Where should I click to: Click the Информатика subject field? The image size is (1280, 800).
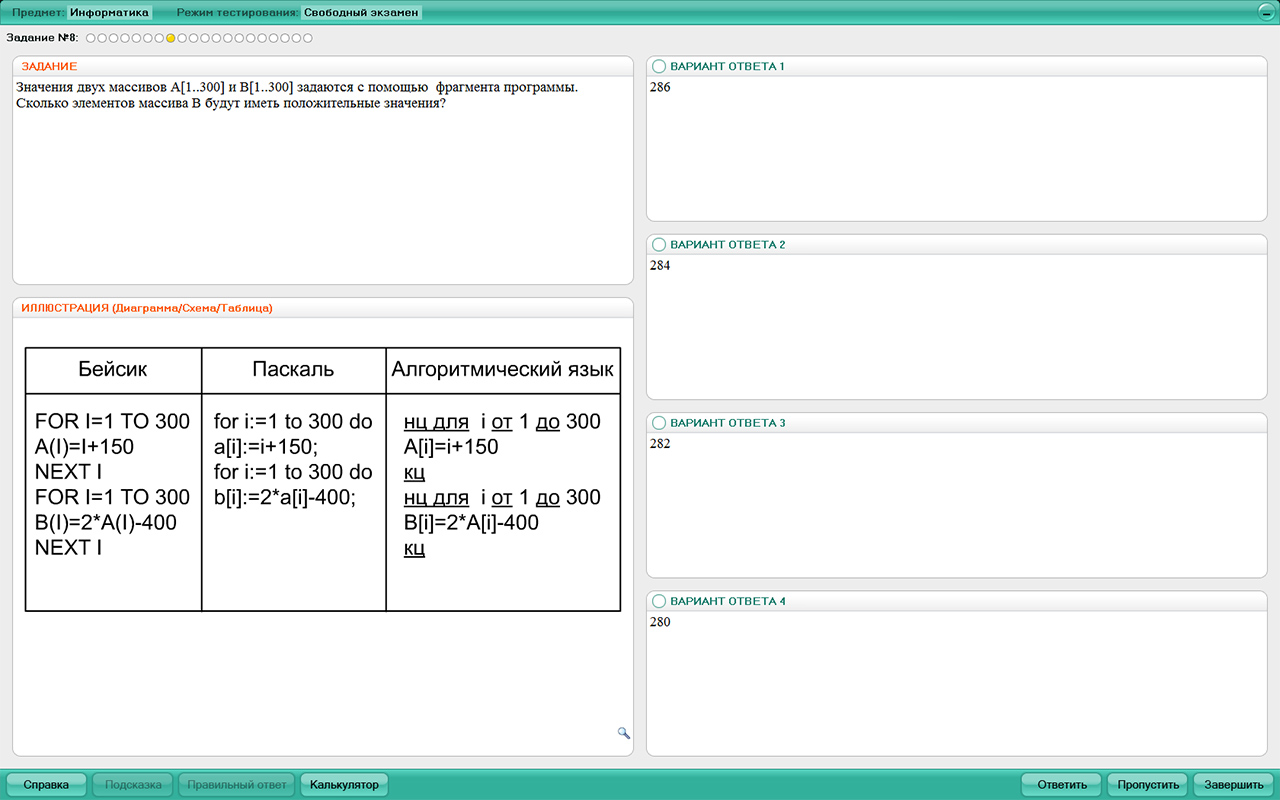pos(109,13)
